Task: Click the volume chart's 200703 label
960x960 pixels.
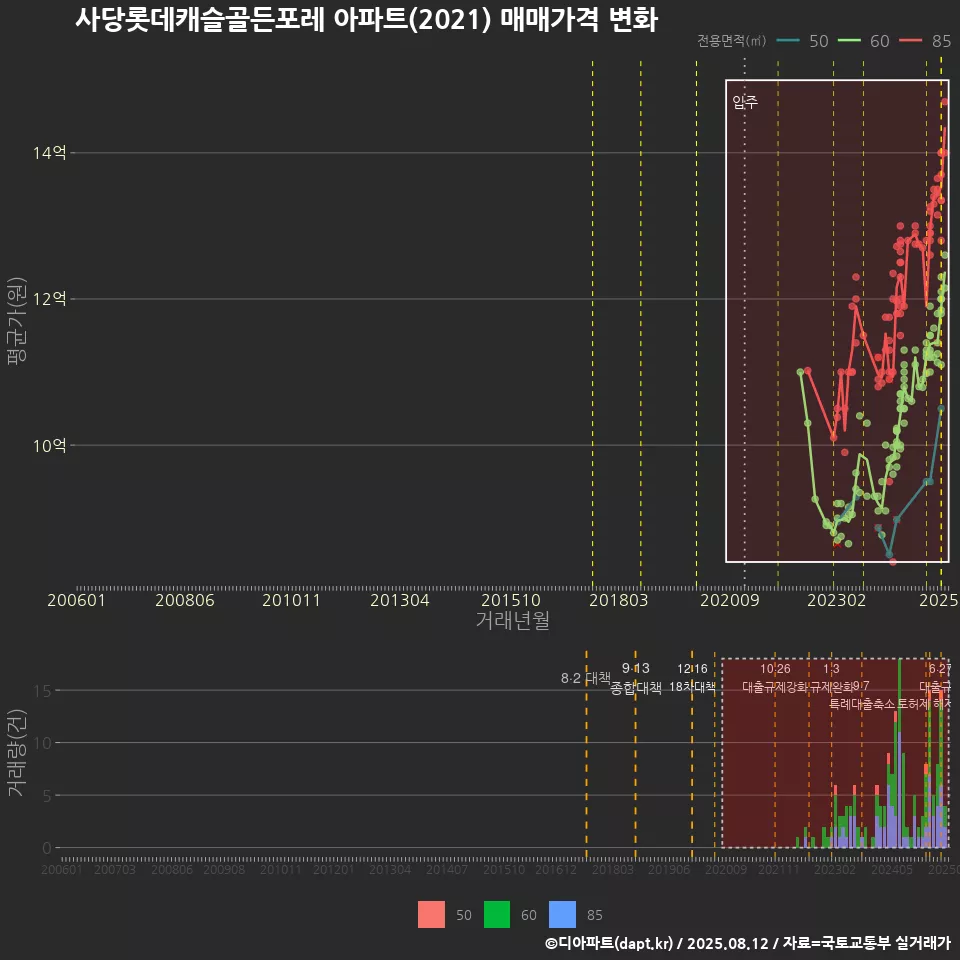Action: pyautogui.click(x=114, y=869)
